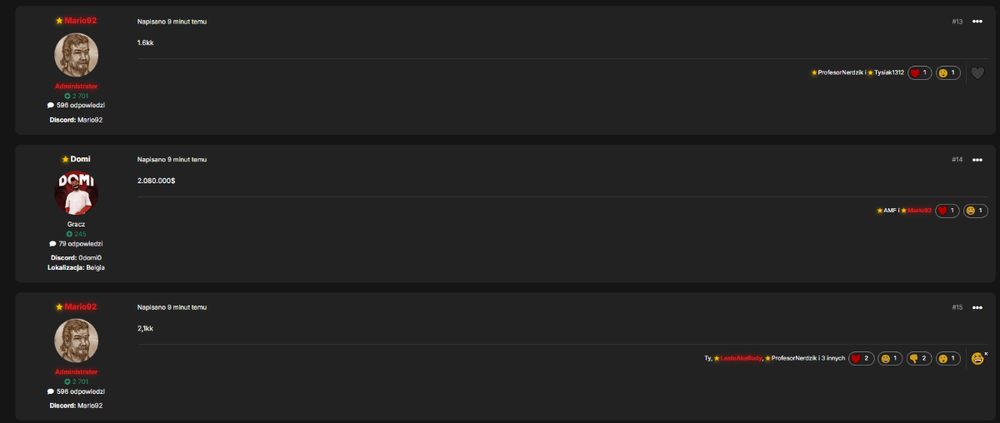This screenshot has height=423, width=1000.
Task: Open Domi's profile avatar
Action: (x=77, y=193)
